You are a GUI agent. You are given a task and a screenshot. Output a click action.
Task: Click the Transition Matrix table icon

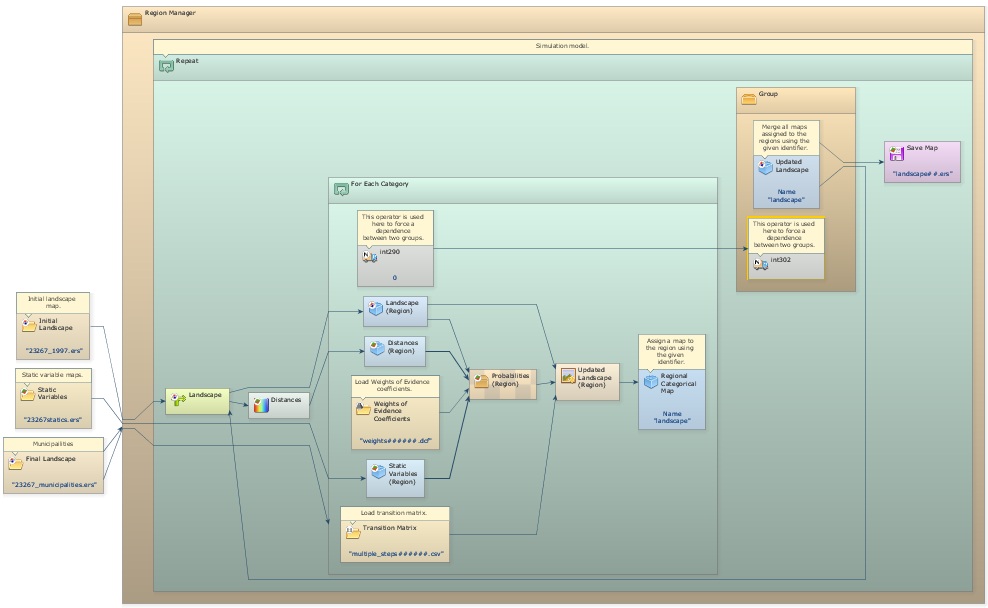(352, 530)
